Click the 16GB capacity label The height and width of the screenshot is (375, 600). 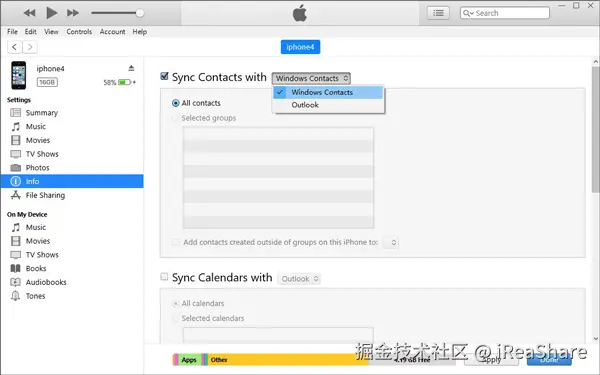[47, 82]
